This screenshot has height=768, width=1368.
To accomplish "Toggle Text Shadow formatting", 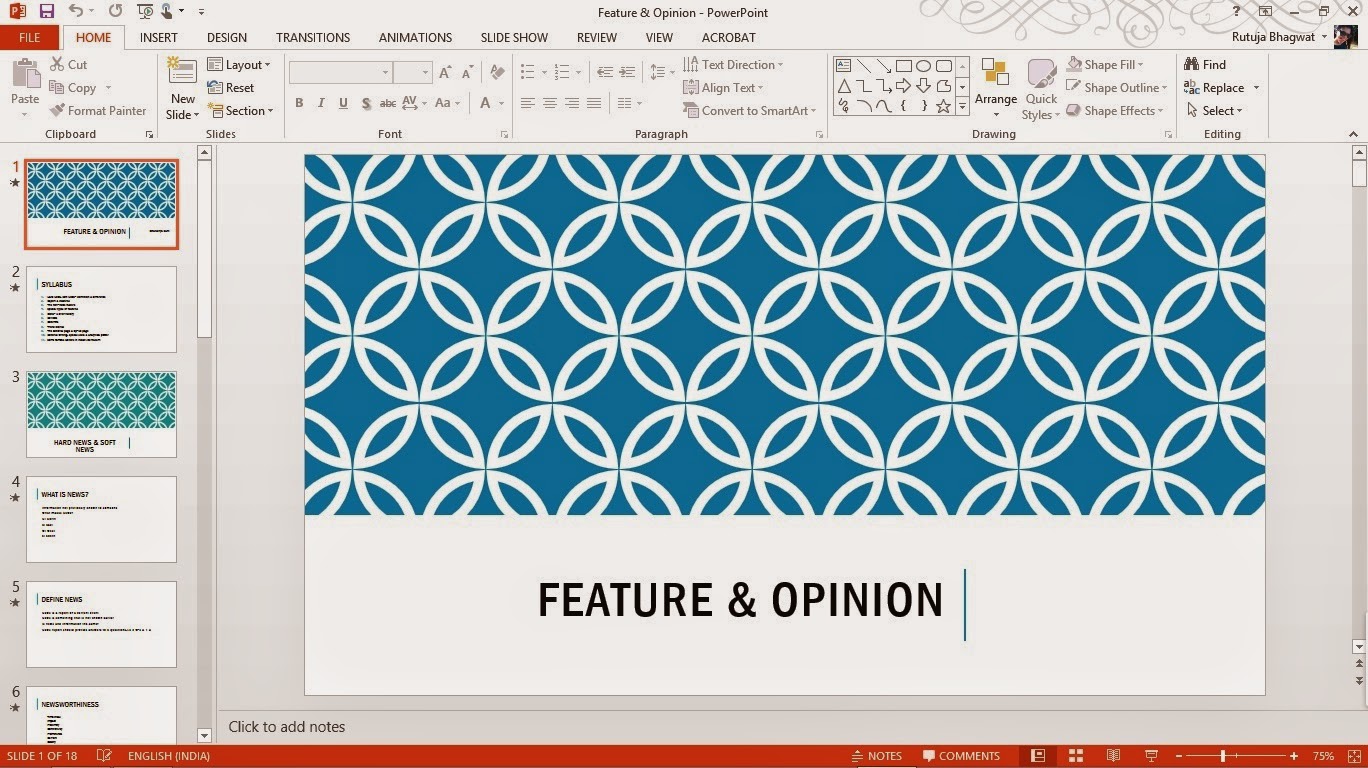I will (366, 103).
